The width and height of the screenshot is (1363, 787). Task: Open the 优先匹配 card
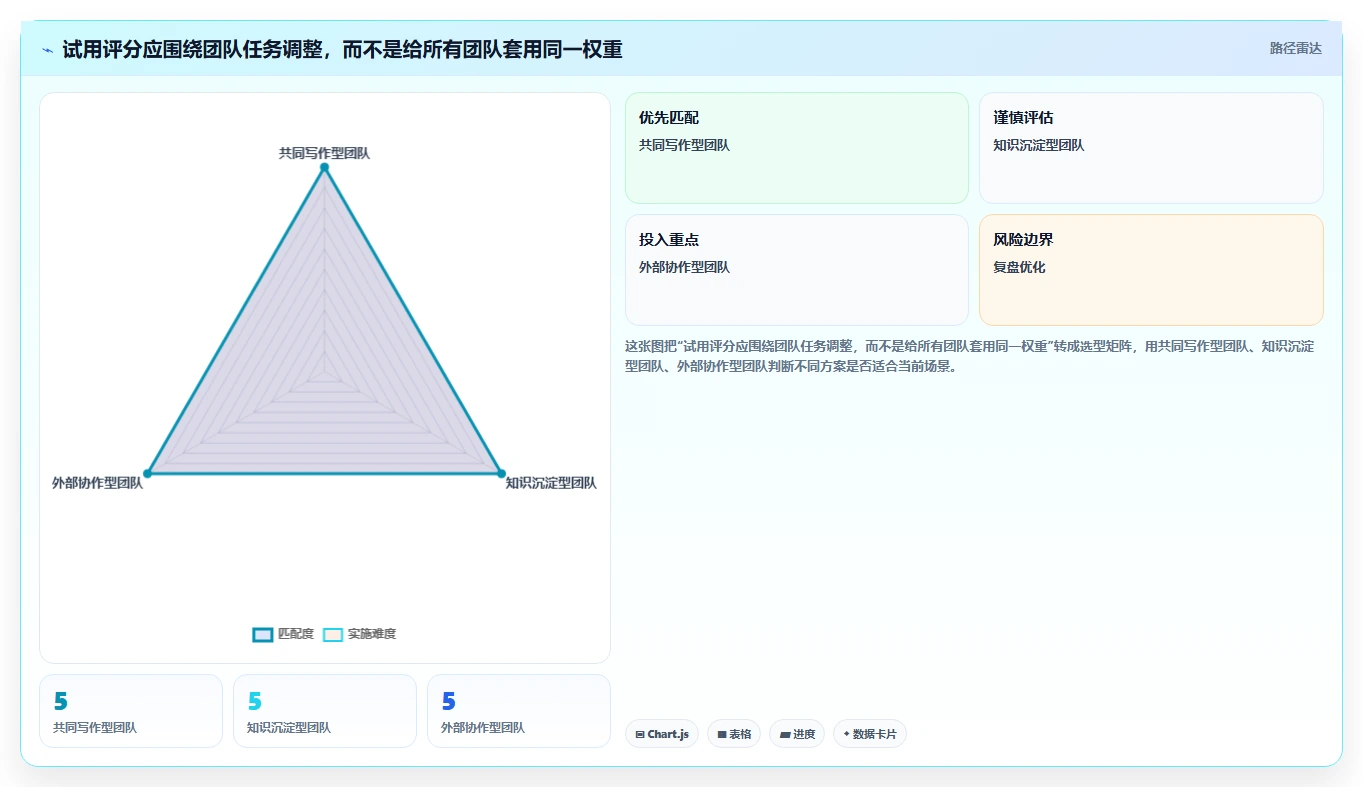point(797,148)
